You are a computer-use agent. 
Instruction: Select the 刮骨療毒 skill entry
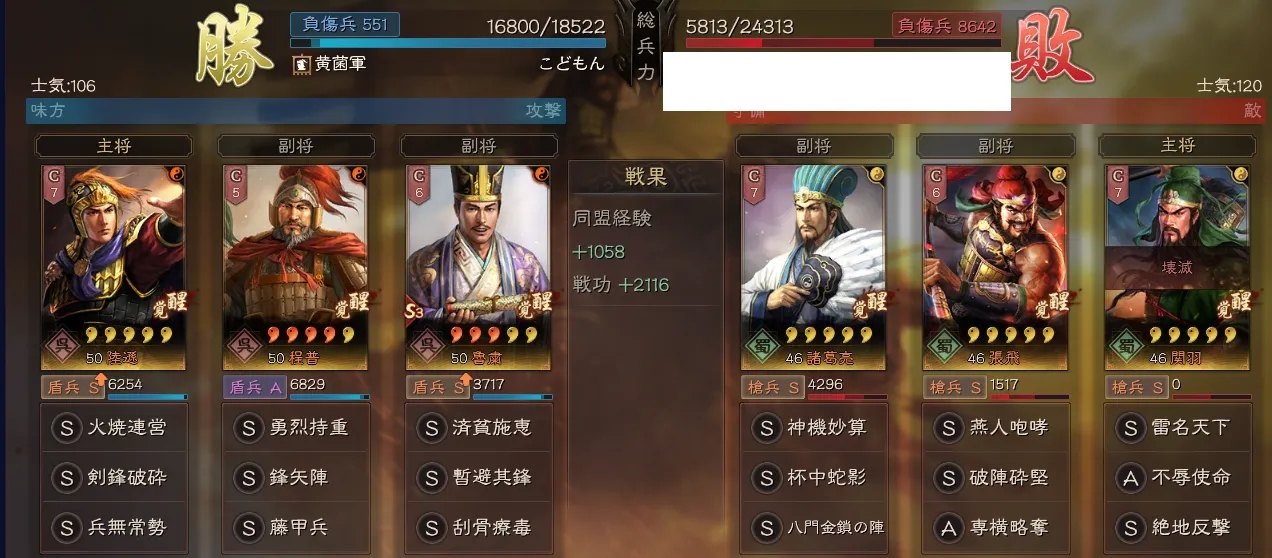479,528
